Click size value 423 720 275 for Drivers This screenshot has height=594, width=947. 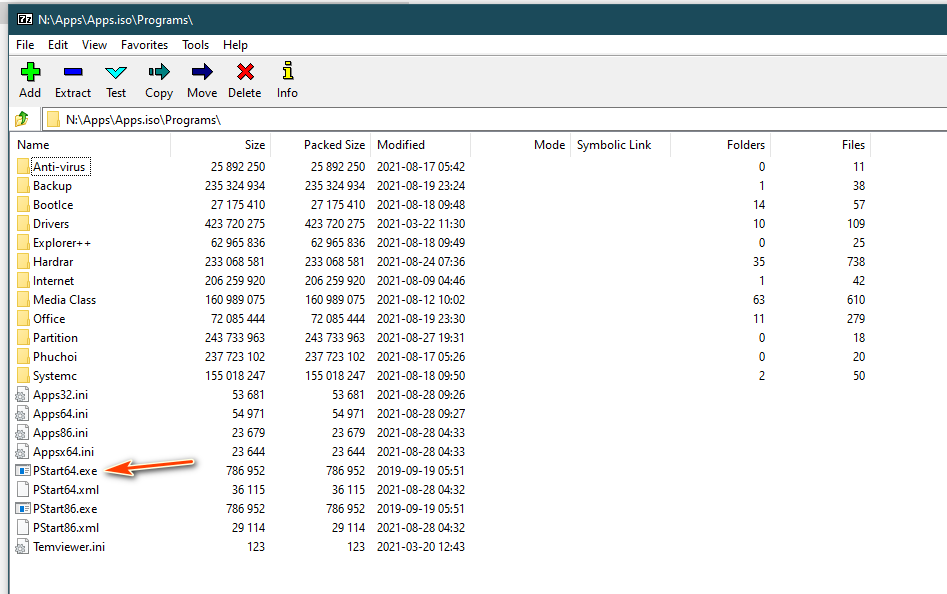click(x=235, y=223)
